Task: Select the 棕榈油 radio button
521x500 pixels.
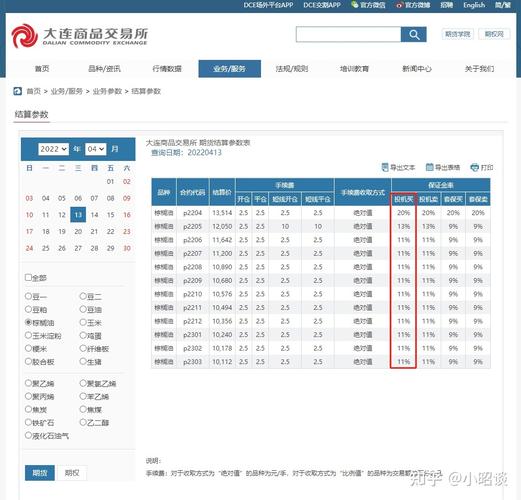Action: 28,322
